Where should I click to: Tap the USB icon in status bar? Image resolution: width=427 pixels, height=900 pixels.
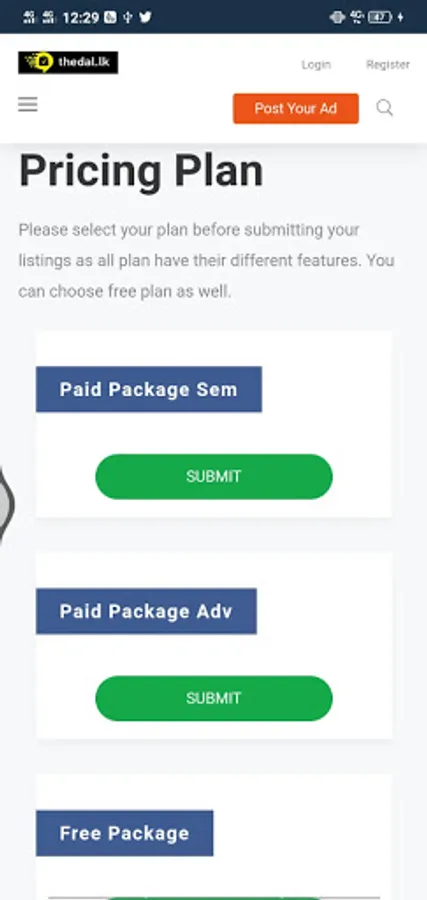coord(127,17)
